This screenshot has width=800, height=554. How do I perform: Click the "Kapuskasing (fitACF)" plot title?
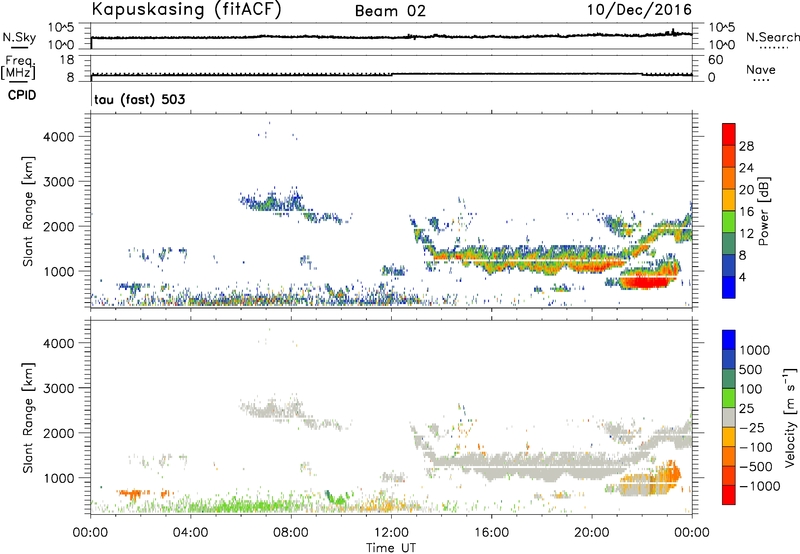click(x=186, y=9)
